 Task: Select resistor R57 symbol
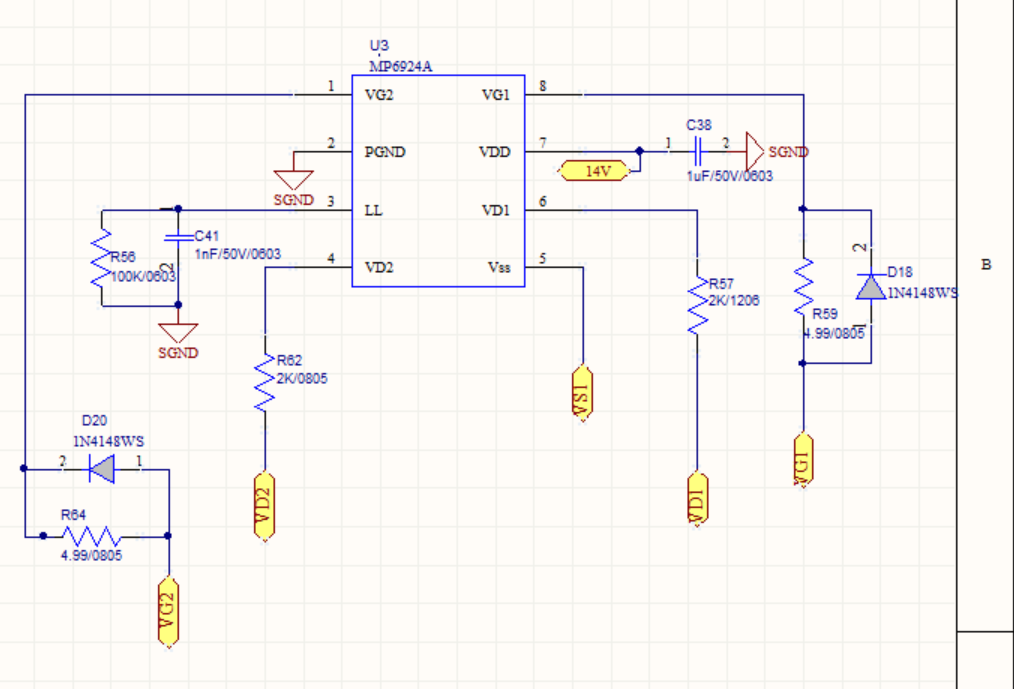pyautogui.click(x=697, y=305)
